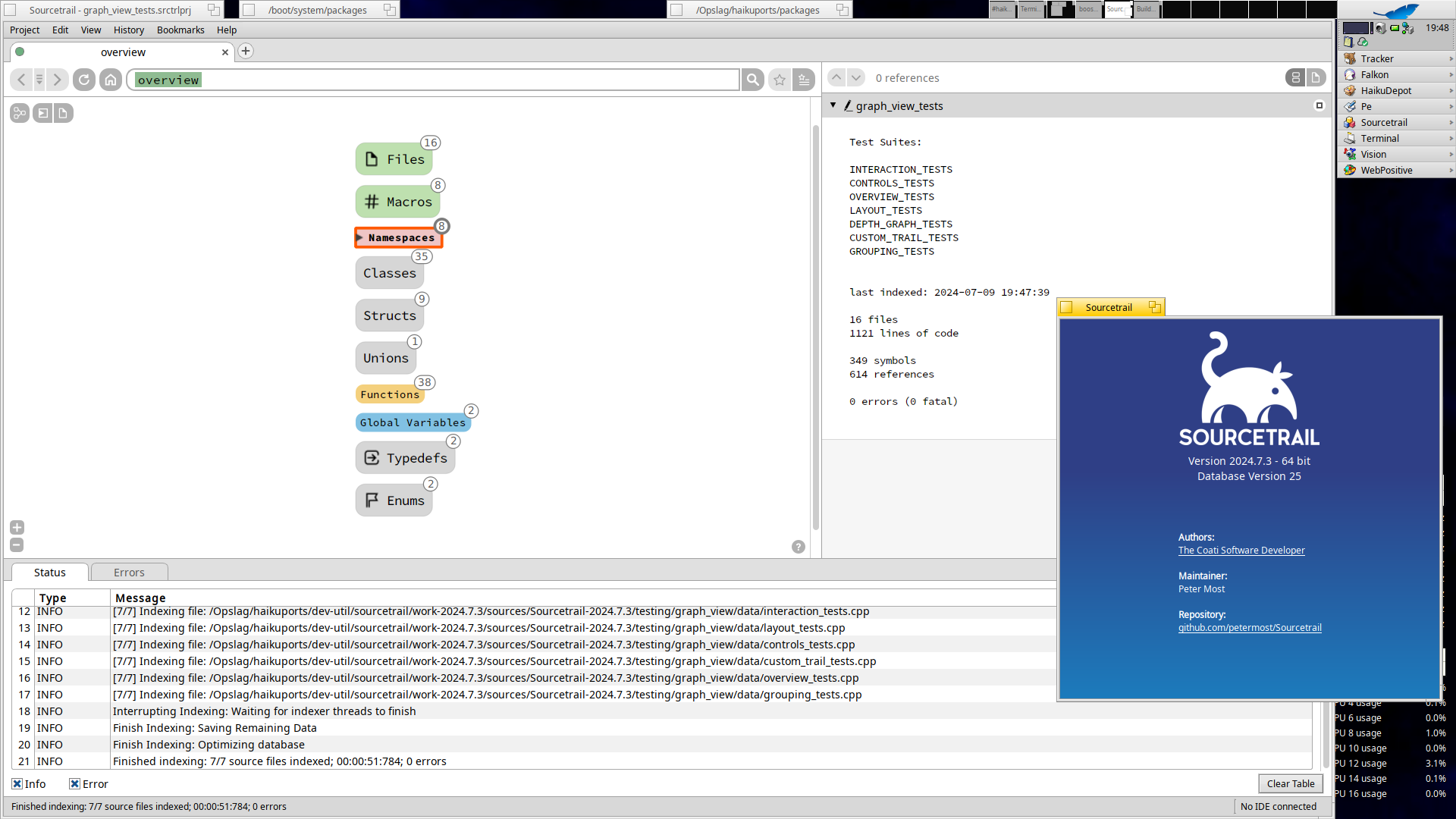This screenshot has height=819, width=1456.
Task: Expand Pe submenu in Deskbar
Action: [1451, 106]
